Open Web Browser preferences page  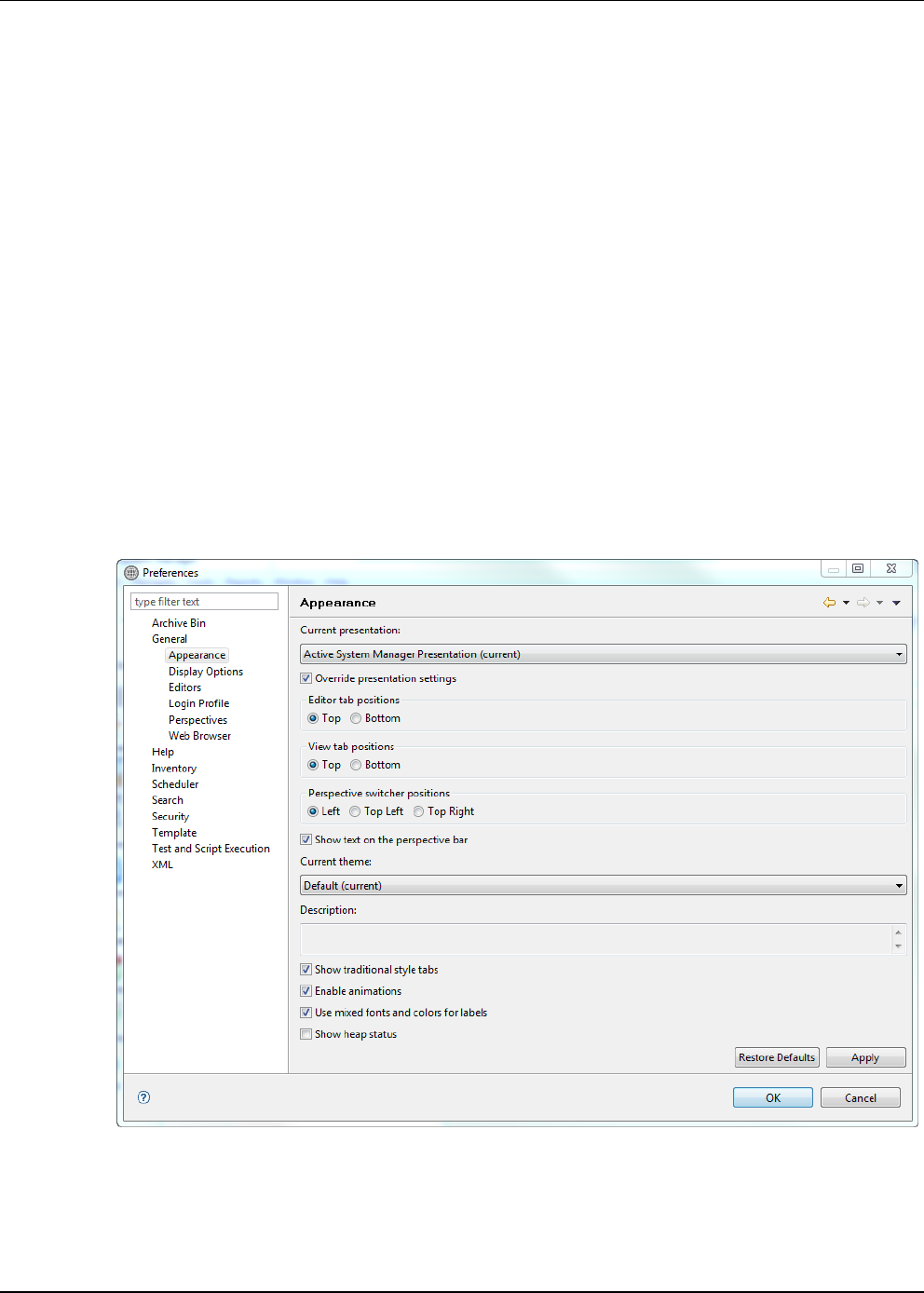199,736
